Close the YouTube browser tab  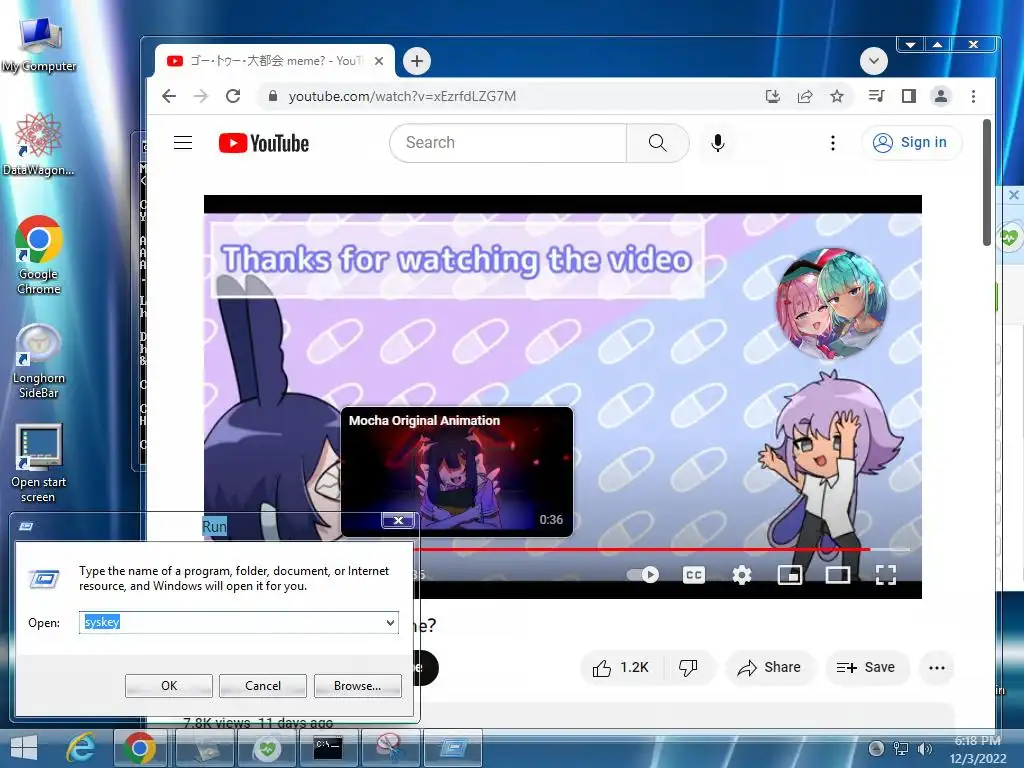click(379, 61)
